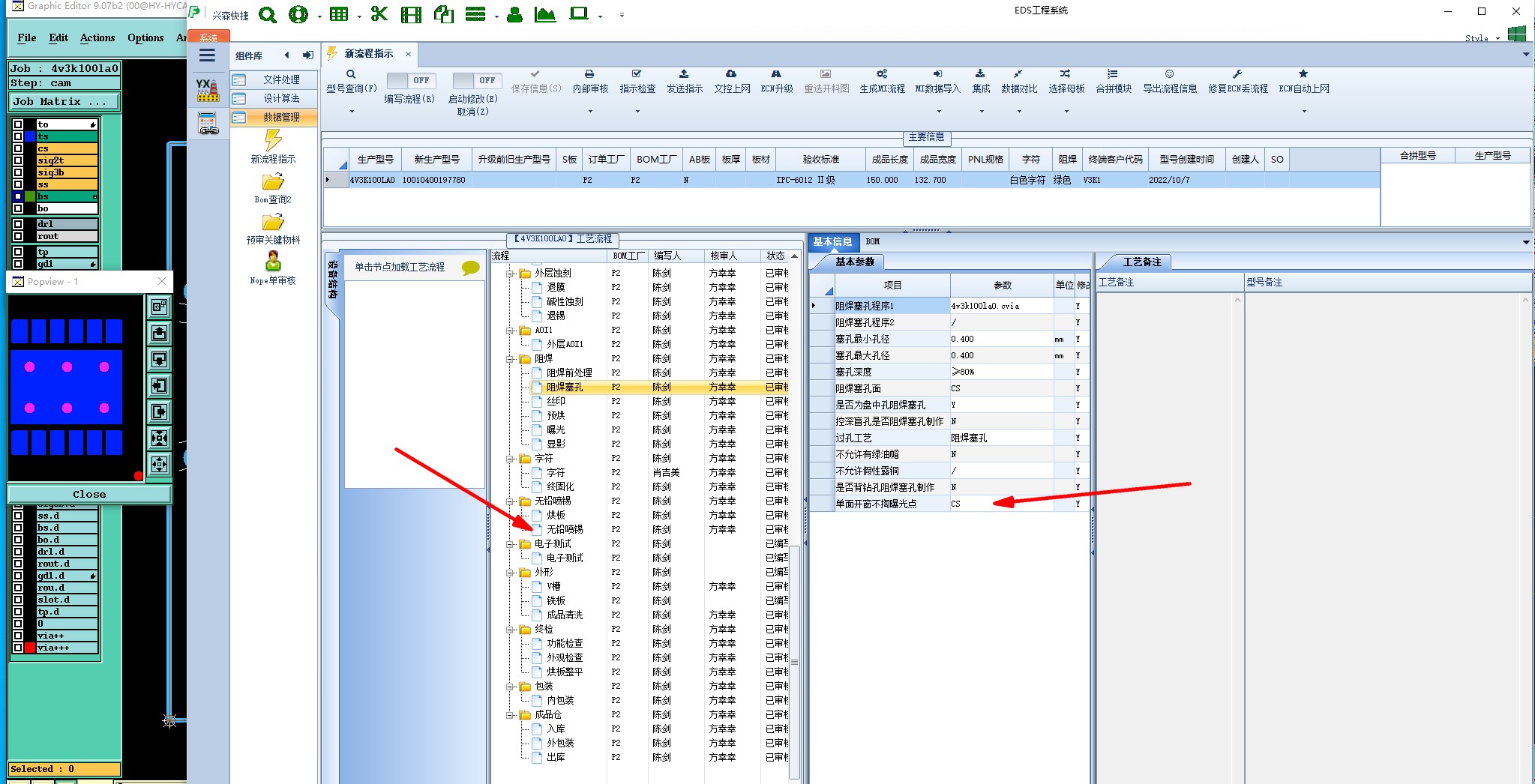
Task: Collapse the 外层蚀刻 tree node
Action: 511,274
